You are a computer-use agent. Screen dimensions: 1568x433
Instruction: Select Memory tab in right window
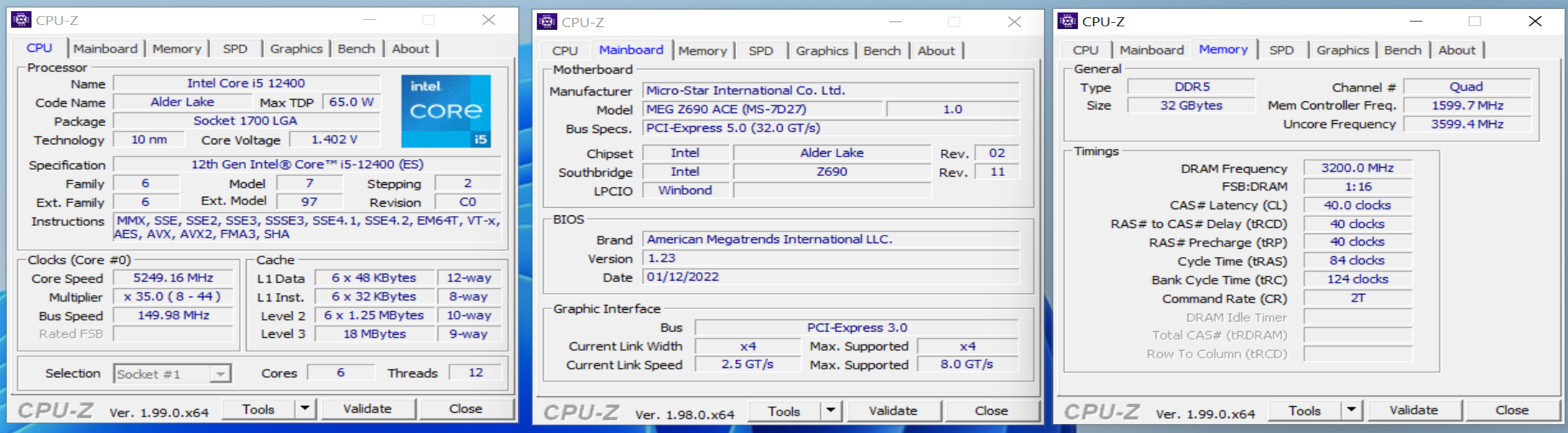pyautogui.click(x=1223, y=49)
